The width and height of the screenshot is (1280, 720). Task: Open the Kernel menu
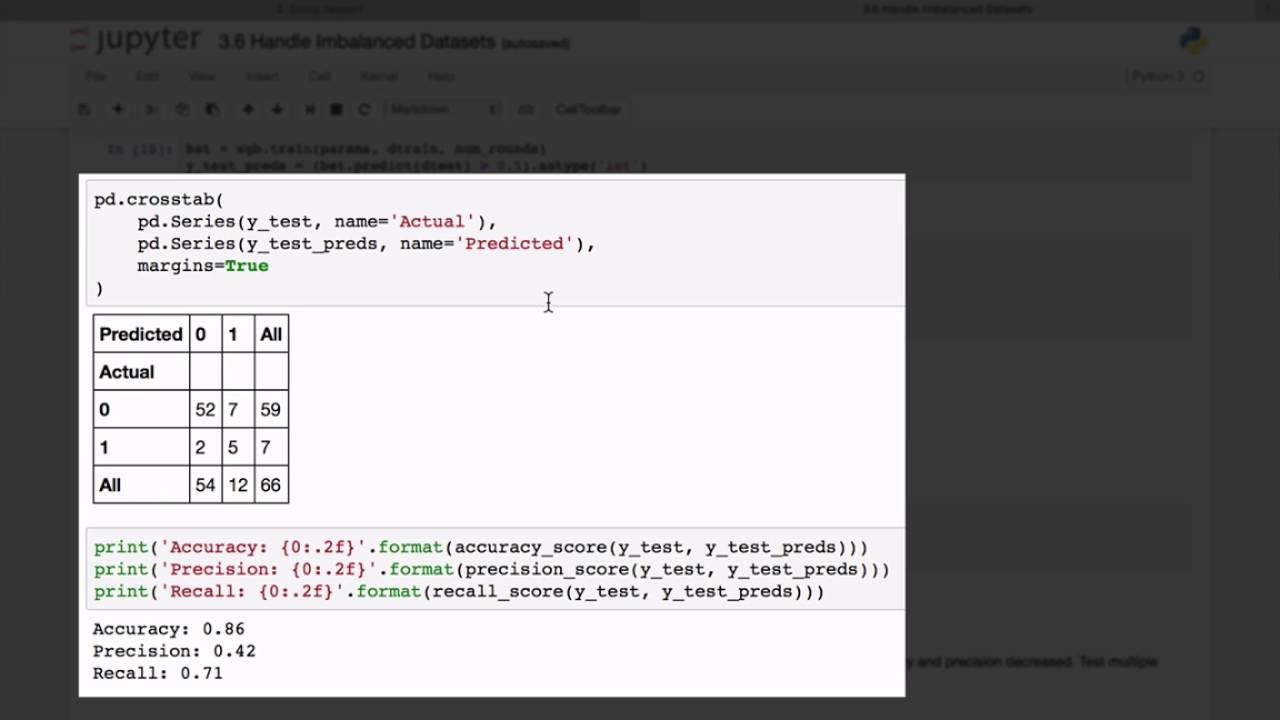[379, 77]
